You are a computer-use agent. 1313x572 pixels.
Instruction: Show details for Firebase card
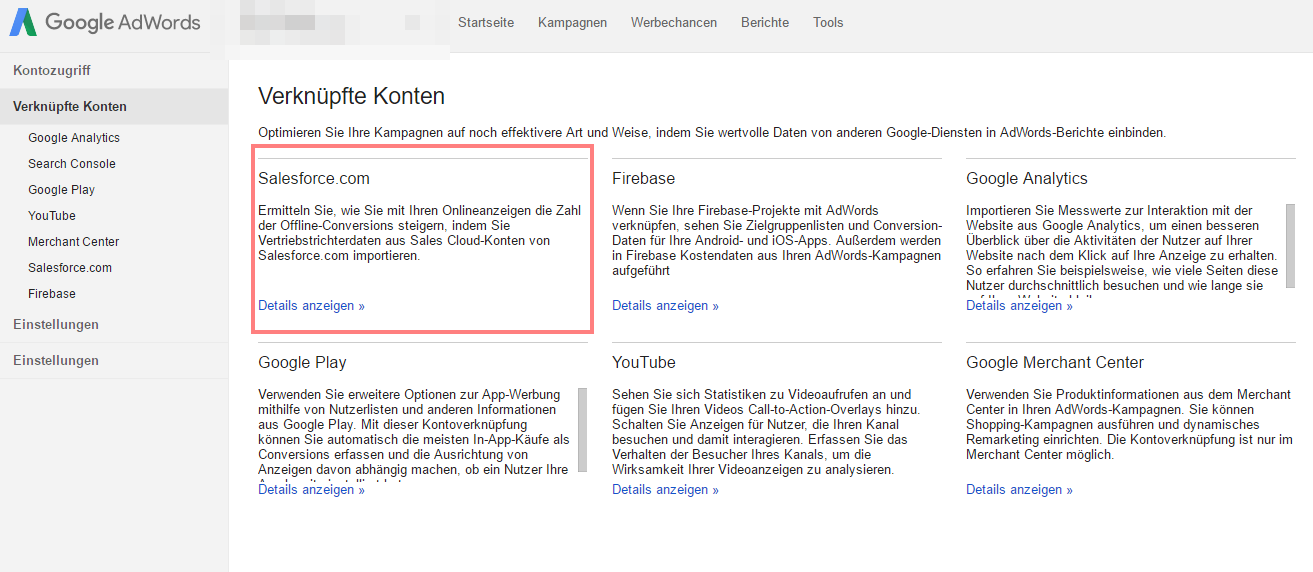(665, 306)
